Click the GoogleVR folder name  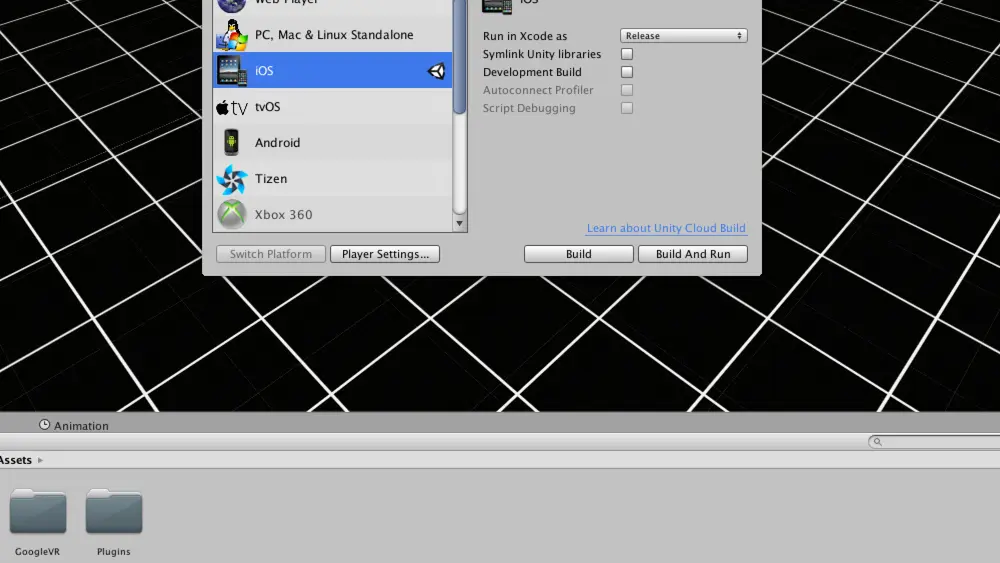38,552
